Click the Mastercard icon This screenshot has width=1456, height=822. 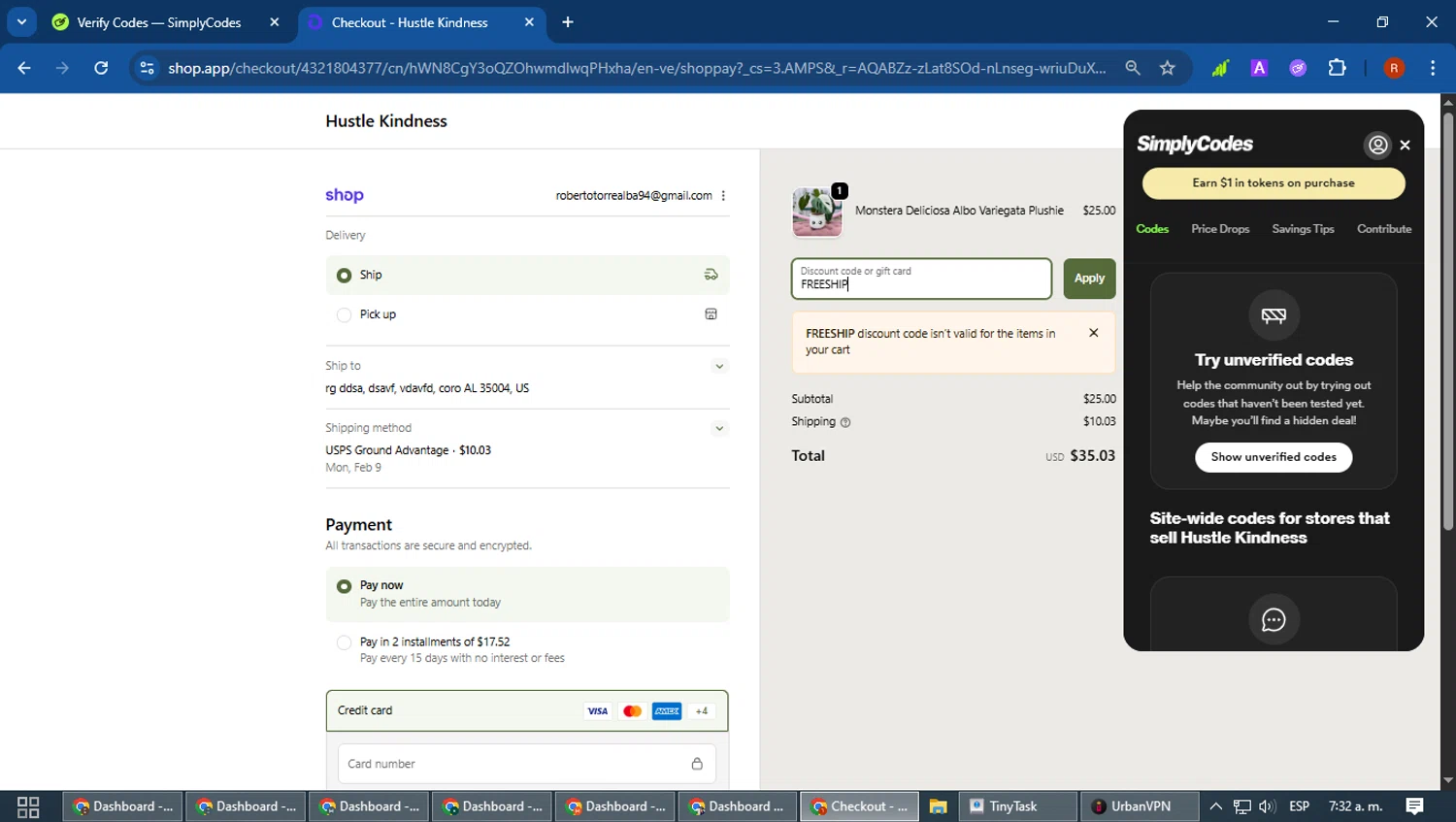pos(632,711)
